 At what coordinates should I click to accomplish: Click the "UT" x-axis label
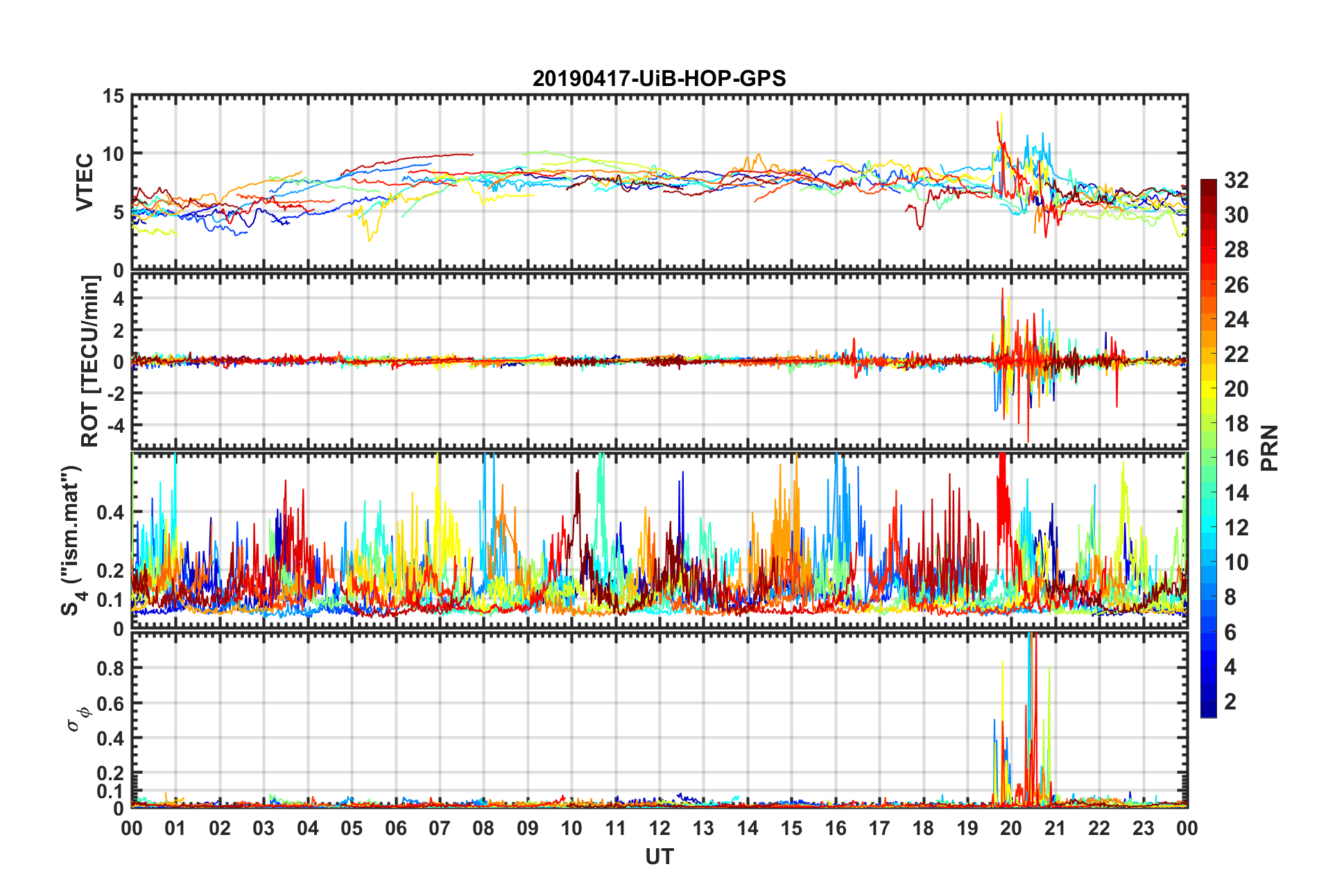pyautogui.click(x=659, y=857)
